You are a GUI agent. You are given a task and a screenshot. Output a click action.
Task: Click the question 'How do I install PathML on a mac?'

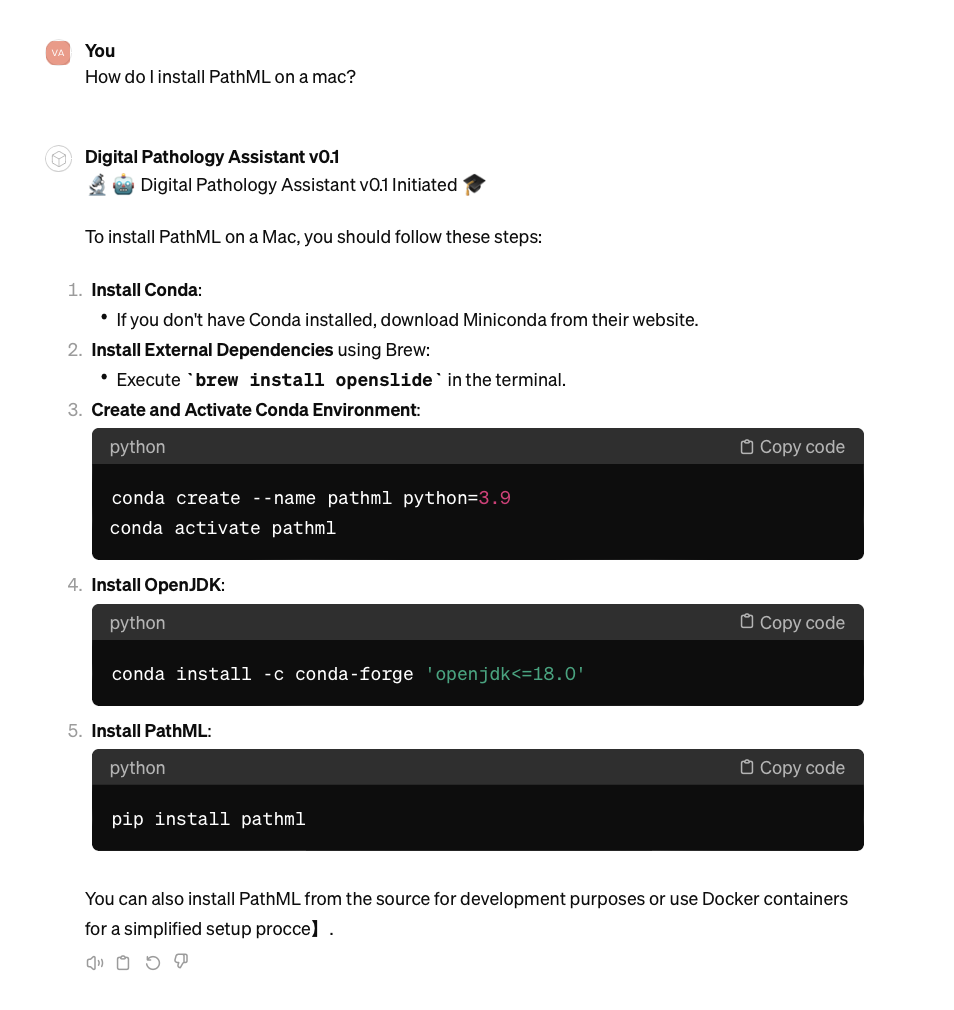(x=220, y=77)
